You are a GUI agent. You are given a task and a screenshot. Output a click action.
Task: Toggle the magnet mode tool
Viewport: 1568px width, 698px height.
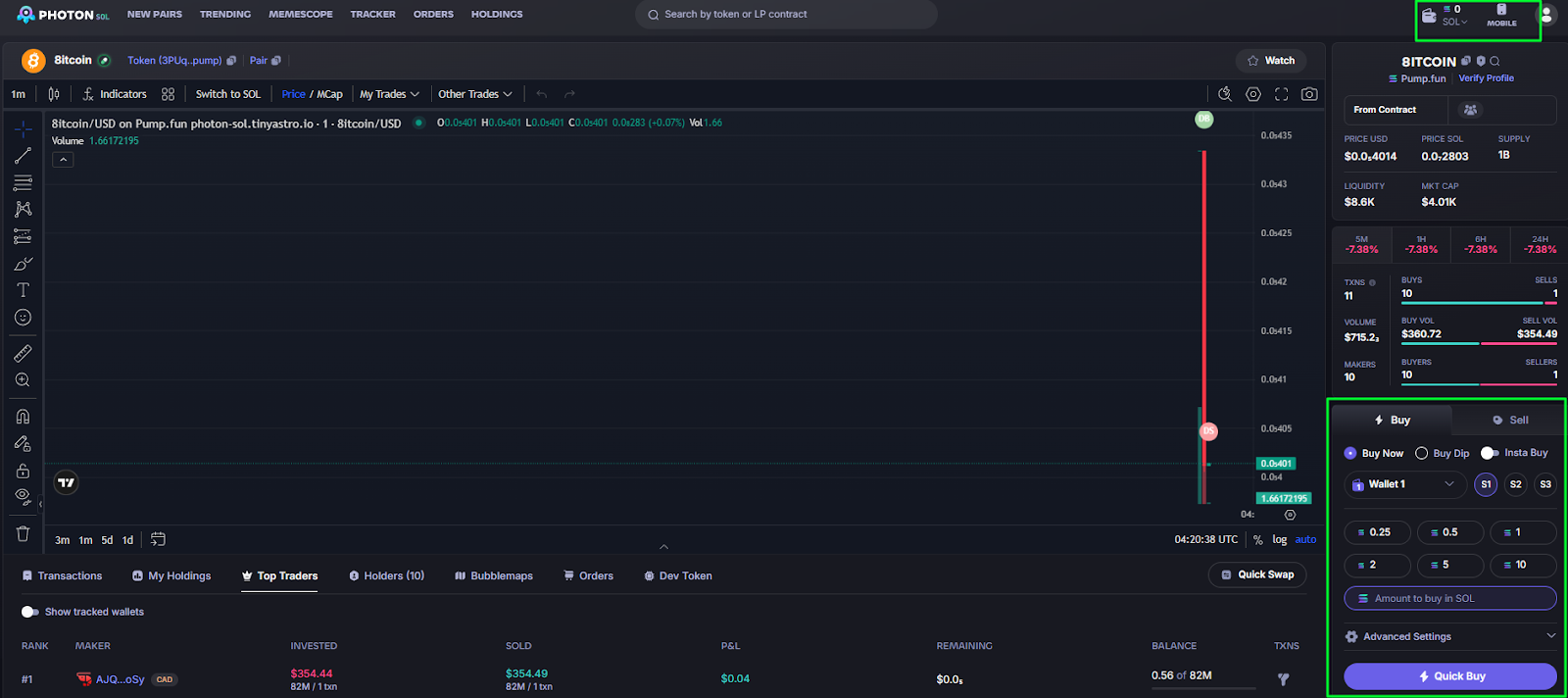(23, 417)
